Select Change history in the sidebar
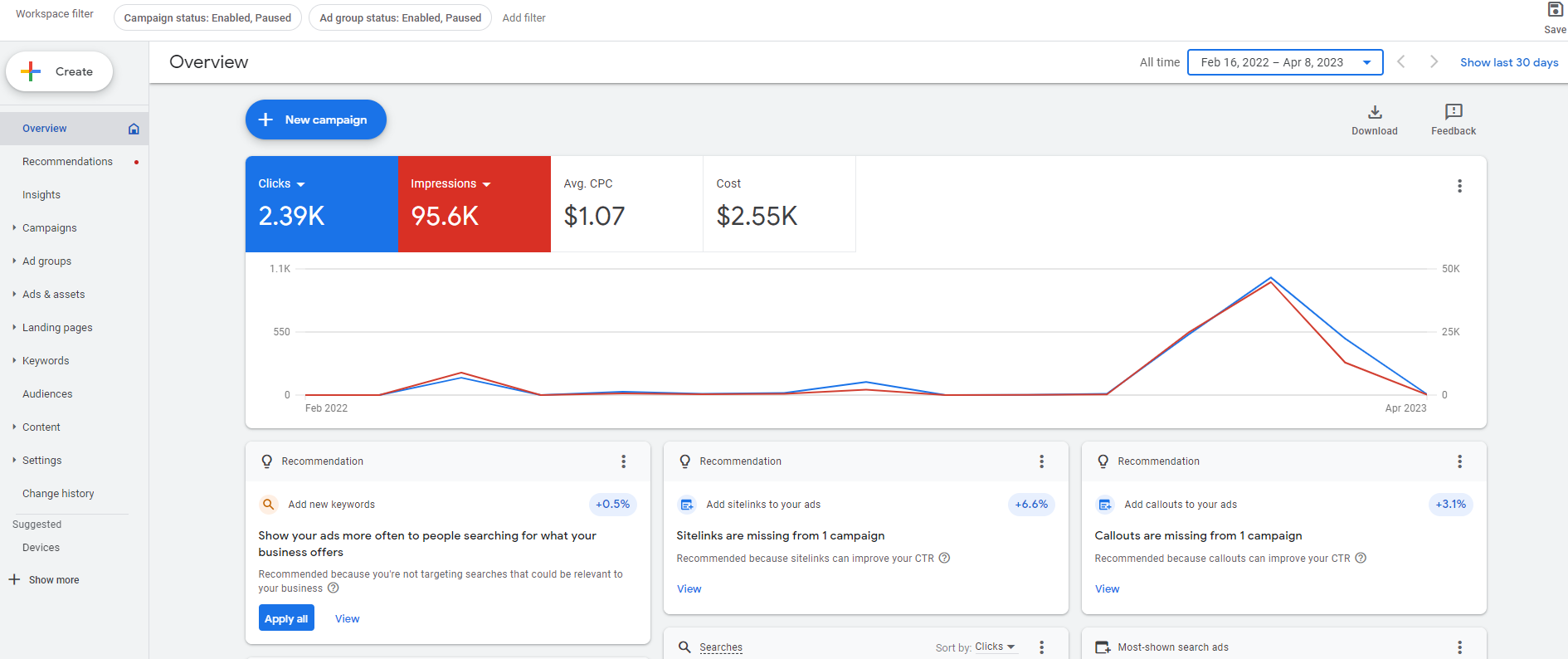Screen dimensions: 1568x659 tap(58, 494)
